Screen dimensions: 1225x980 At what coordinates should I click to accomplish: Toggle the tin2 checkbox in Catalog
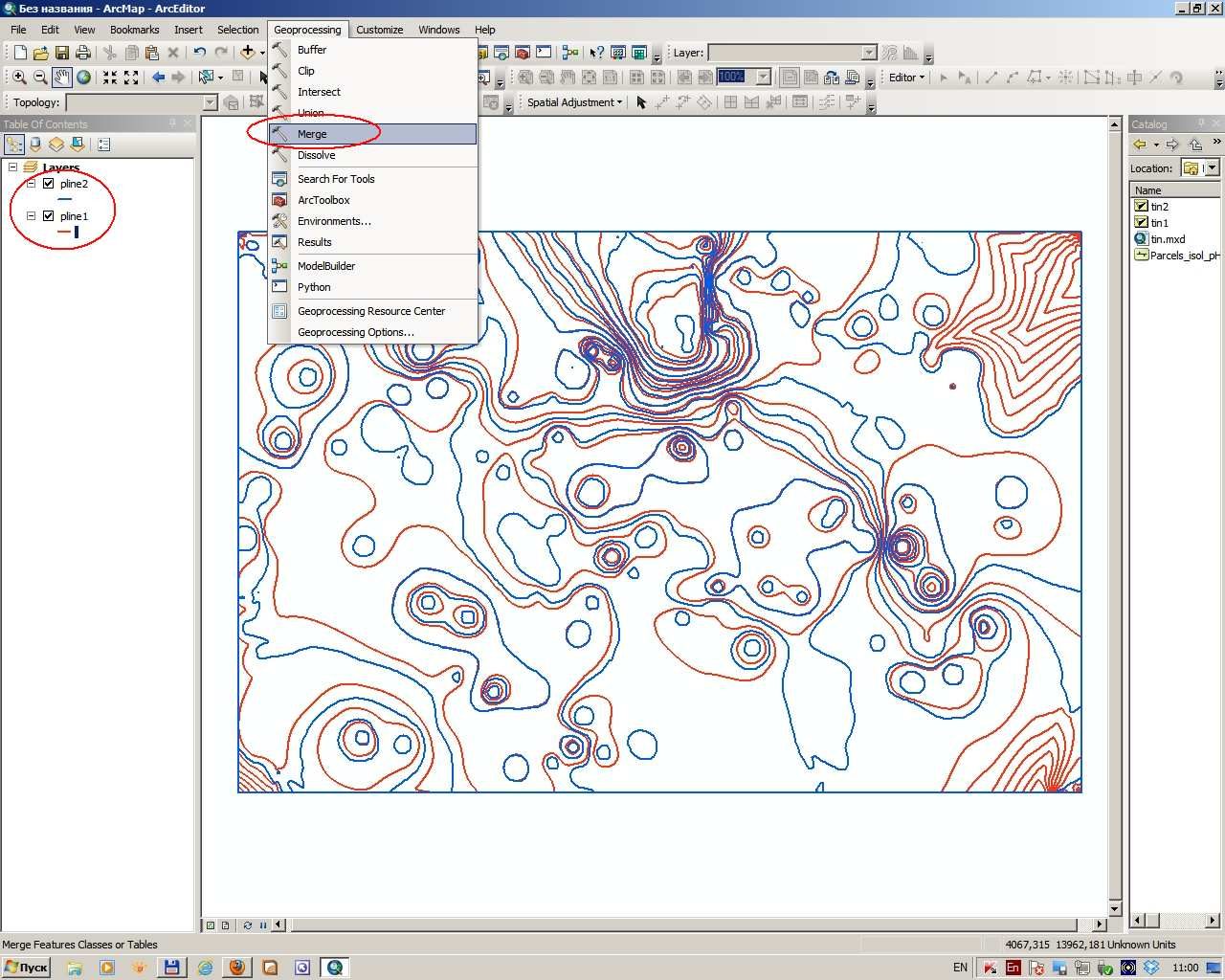click(x=1141, y=206)
